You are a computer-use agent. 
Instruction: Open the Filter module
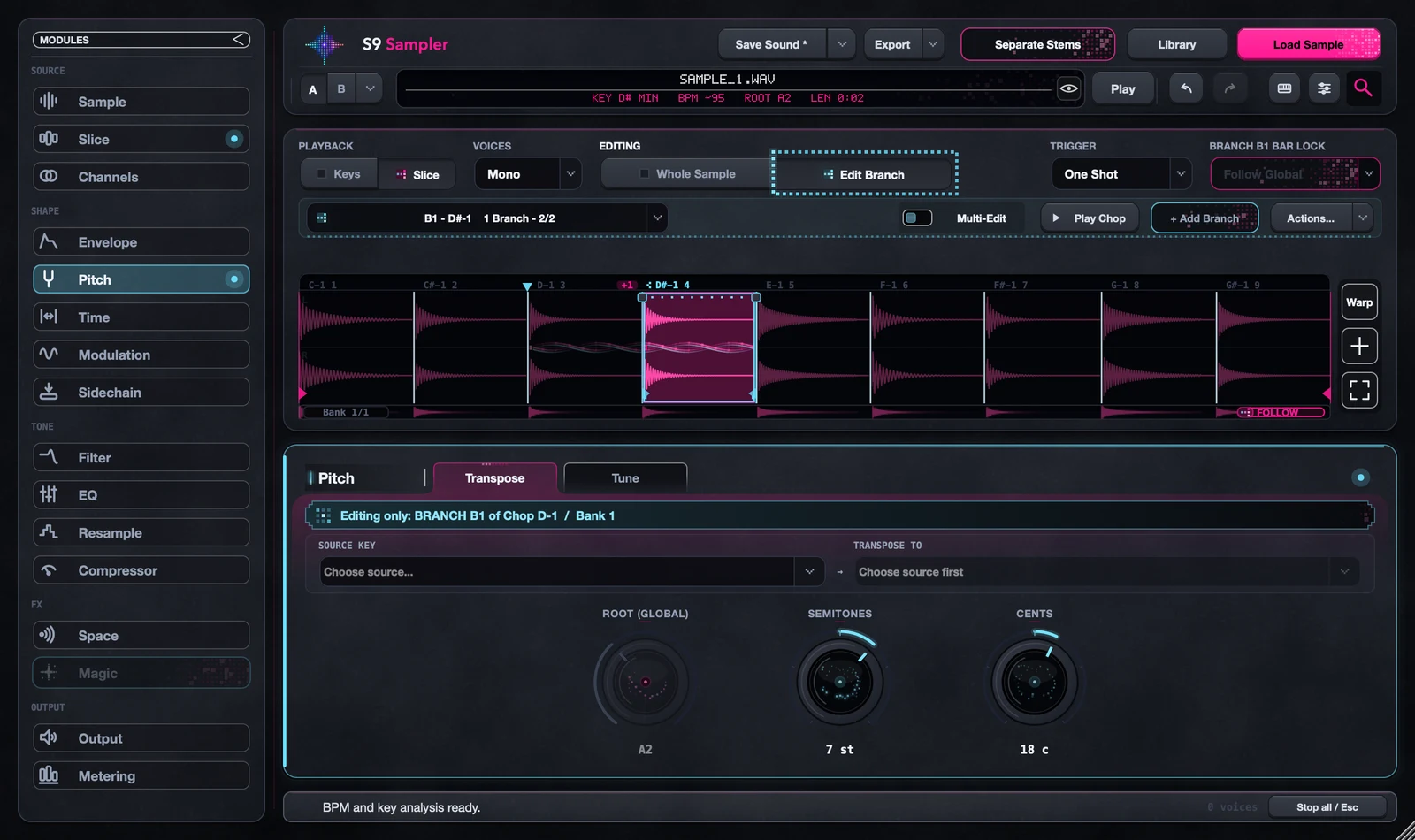click(141, 458)
